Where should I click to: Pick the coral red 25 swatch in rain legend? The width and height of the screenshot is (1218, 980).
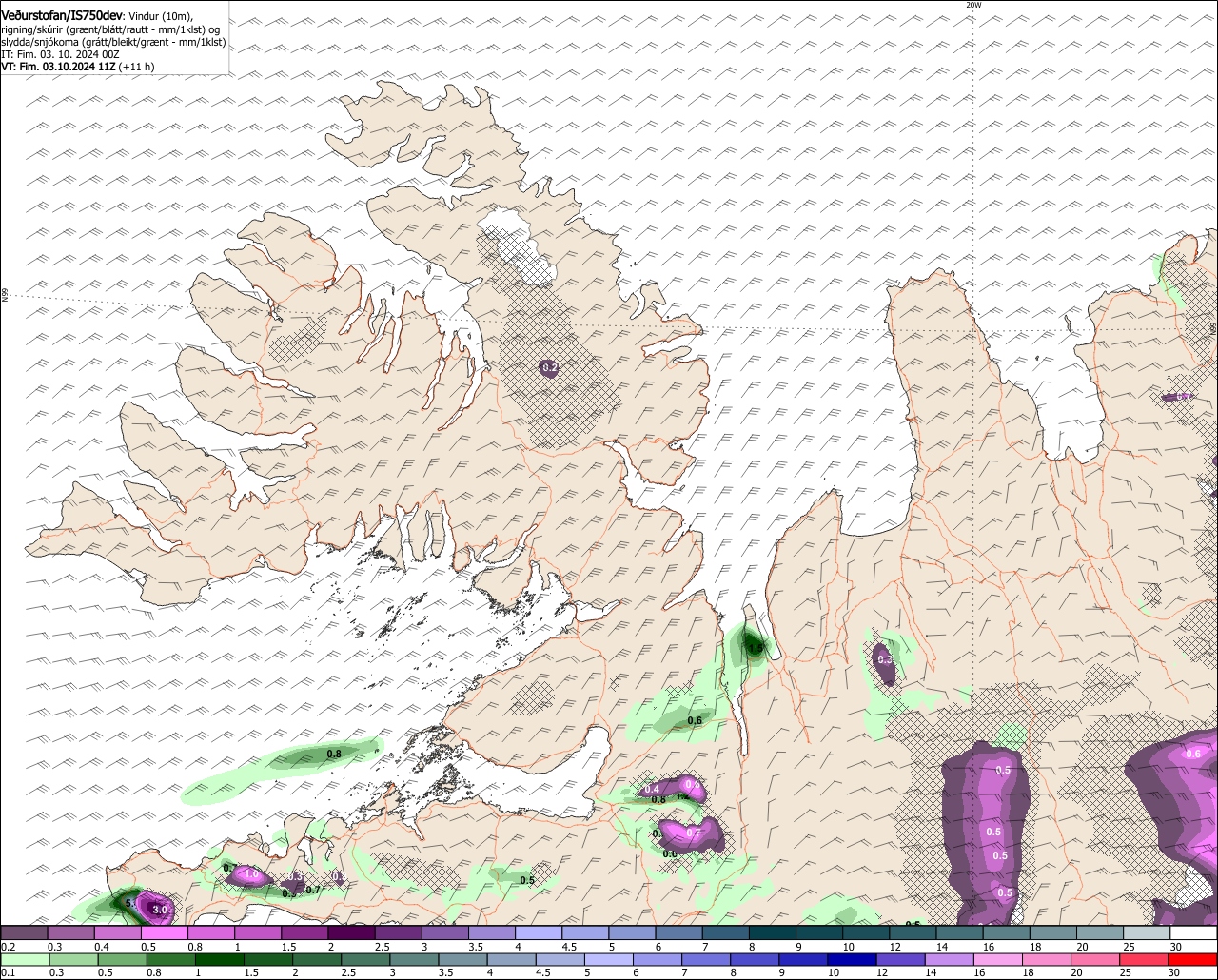tap(1145, 960)
